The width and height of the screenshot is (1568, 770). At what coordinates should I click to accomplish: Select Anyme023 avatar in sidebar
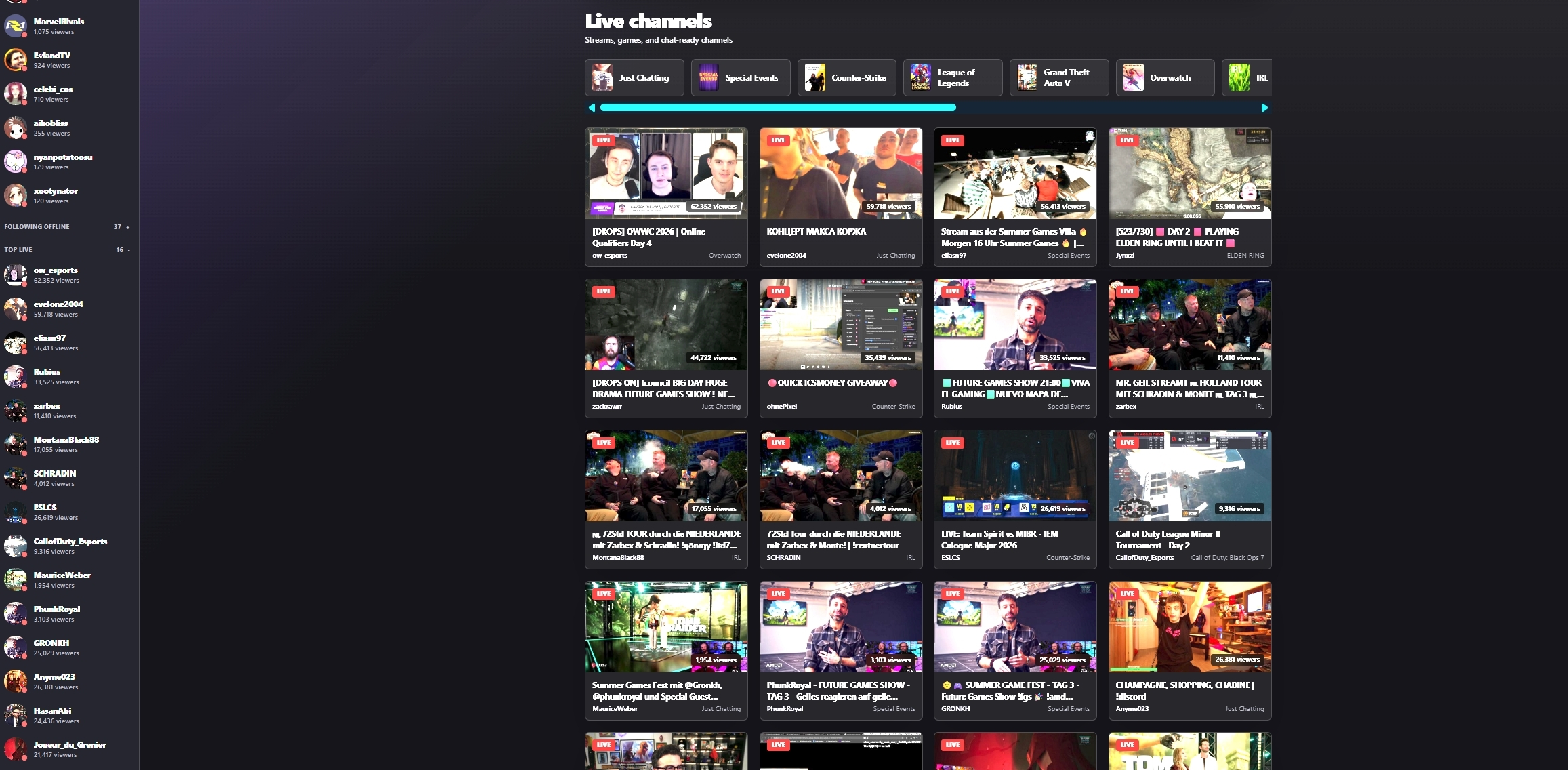pyautogui.click(x=16, y=682)
